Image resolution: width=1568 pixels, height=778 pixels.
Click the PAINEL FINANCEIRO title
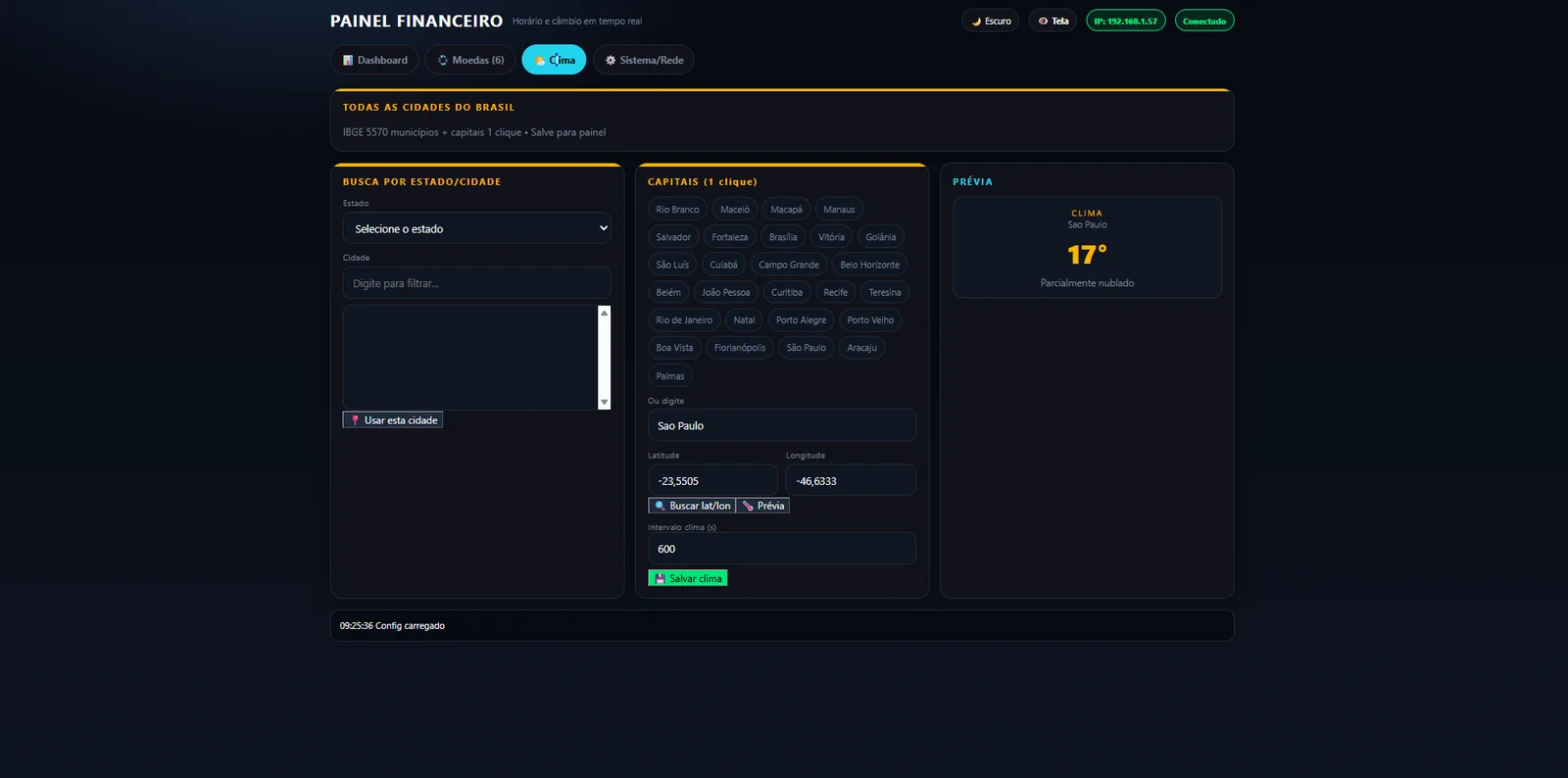416,21
